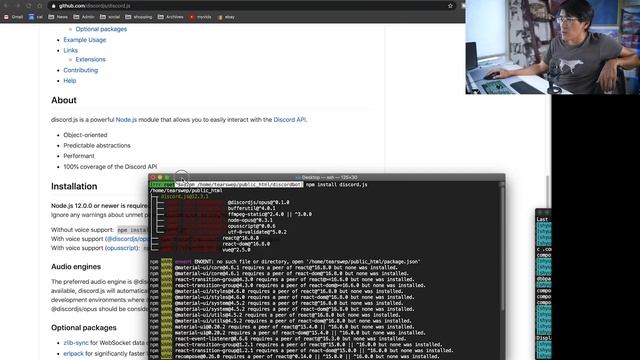Open the Extensions contents link
The height and width of the screenshot is (360, 640).
[90, 59]
